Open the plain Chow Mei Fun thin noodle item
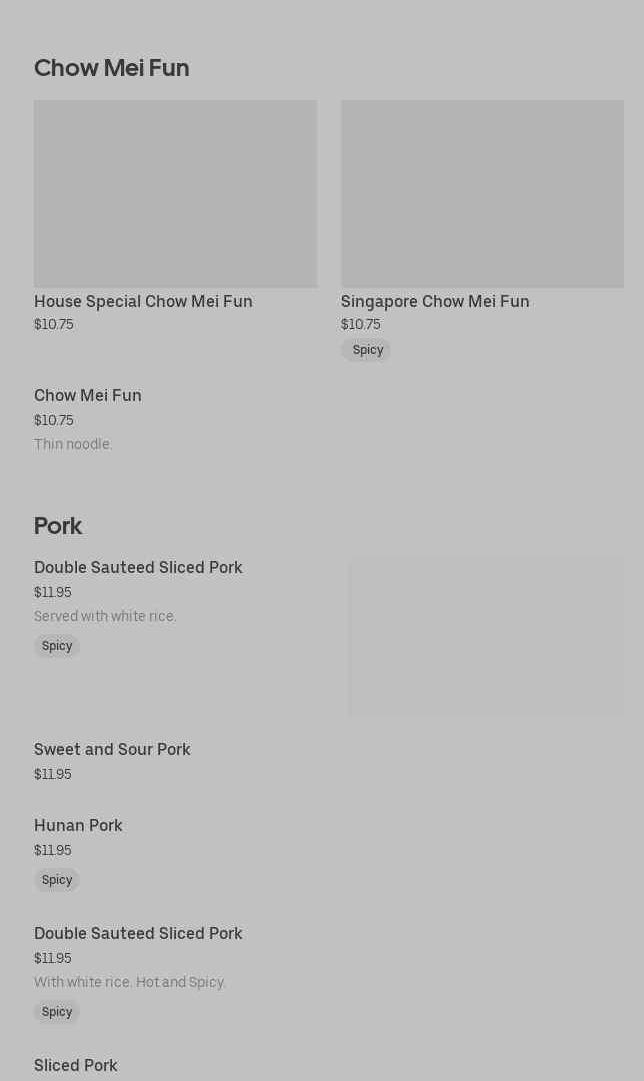The image size is (644, 1081). (x=88, y=395)
